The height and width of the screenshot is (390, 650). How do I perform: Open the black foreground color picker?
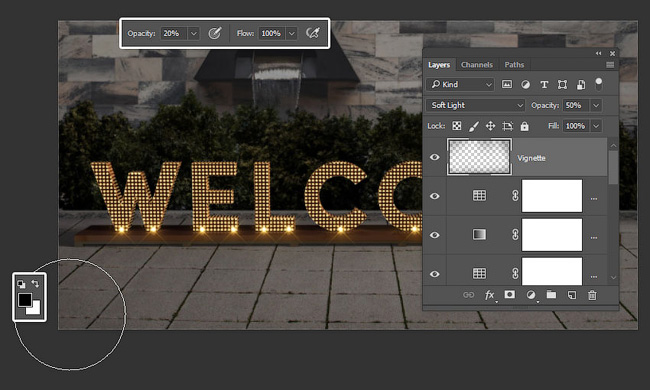click(24, 299)
